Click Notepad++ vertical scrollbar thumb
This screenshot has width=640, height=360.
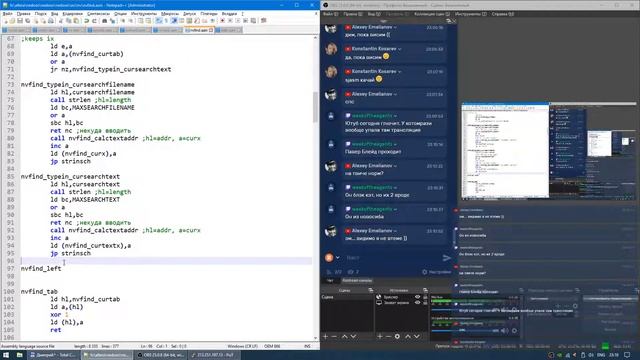315,107
